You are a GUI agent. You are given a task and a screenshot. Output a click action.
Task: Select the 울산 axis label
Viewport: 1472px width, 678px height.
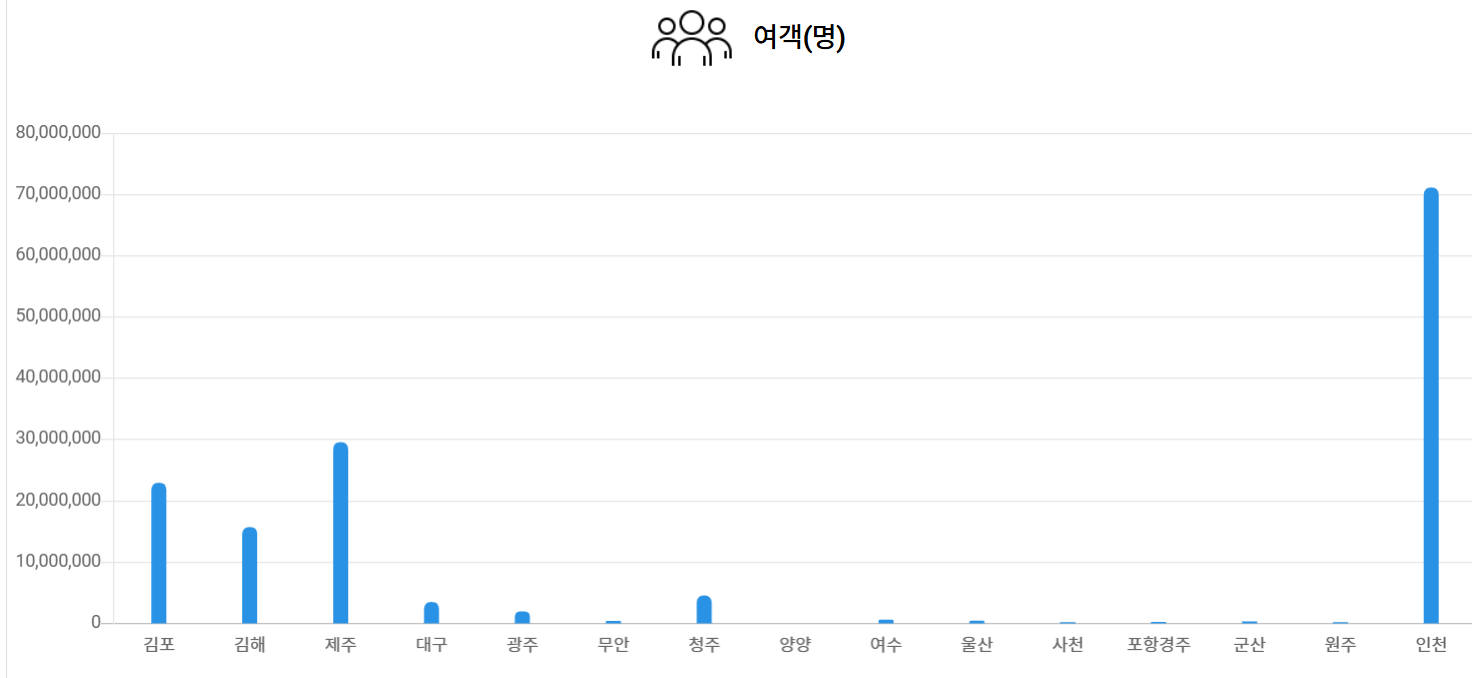pyautogui.click(x=977, y=645)
